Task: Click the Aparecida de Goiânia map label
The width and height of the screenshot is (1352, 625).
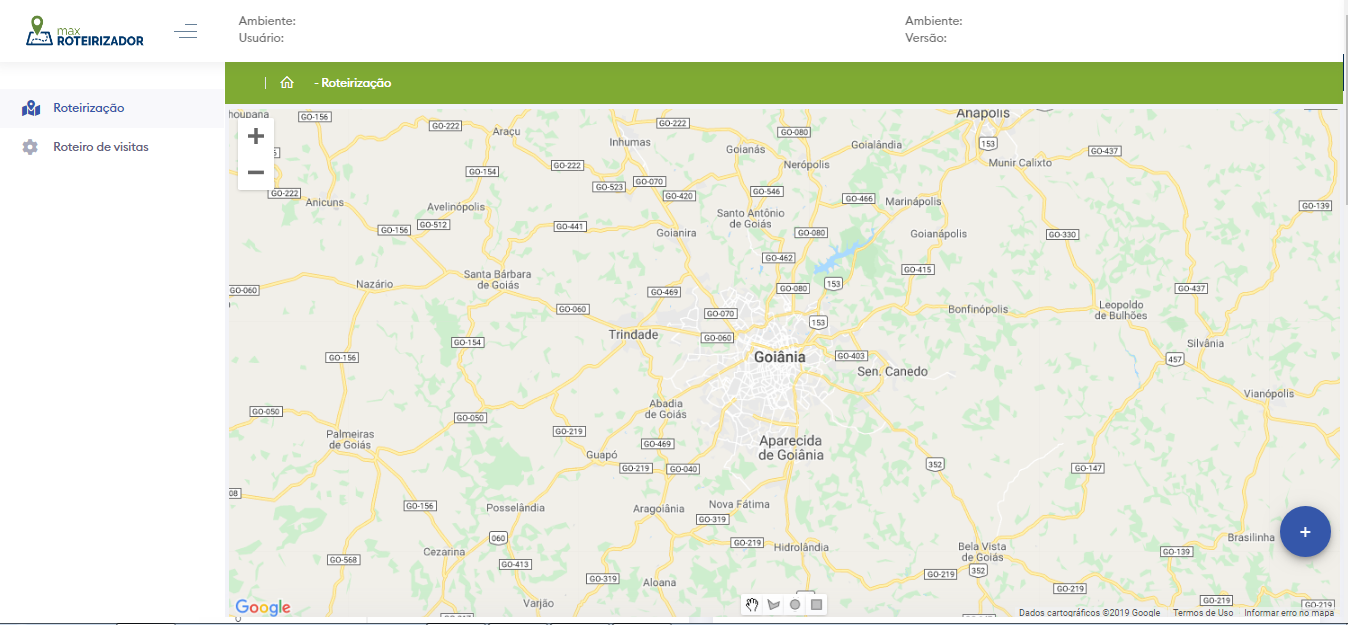Action: [x=791, y=447]
